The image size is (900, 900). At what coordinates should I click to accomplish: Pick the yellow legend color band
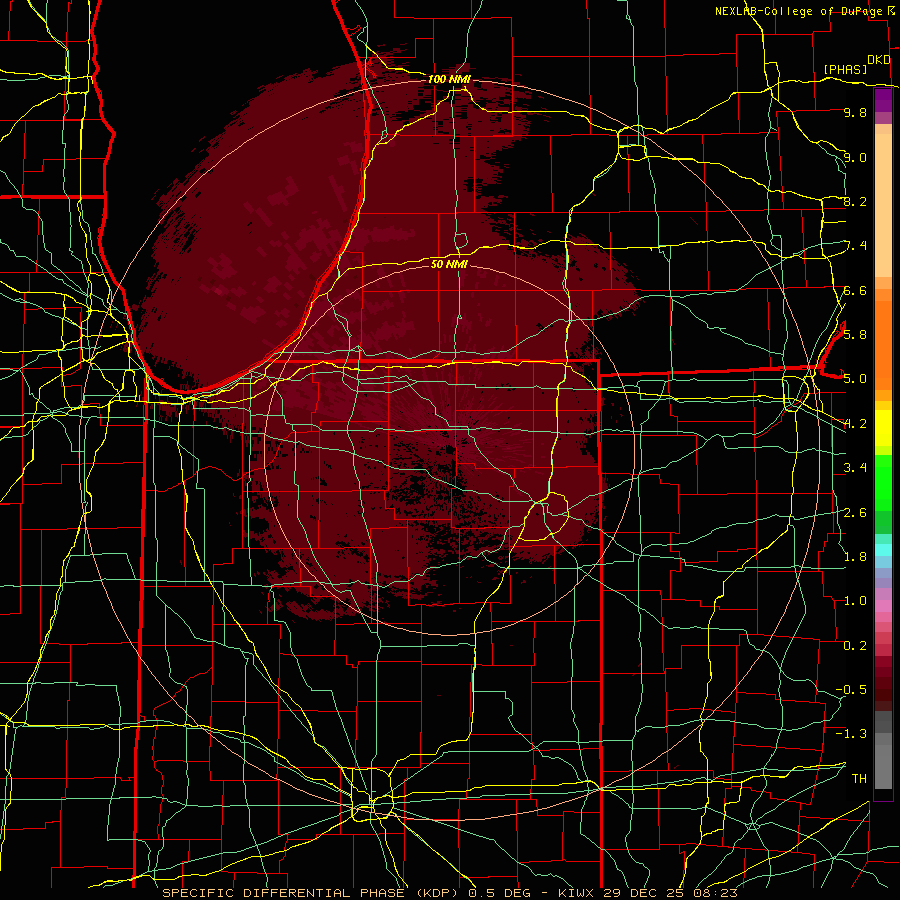[x=883, y=428]
